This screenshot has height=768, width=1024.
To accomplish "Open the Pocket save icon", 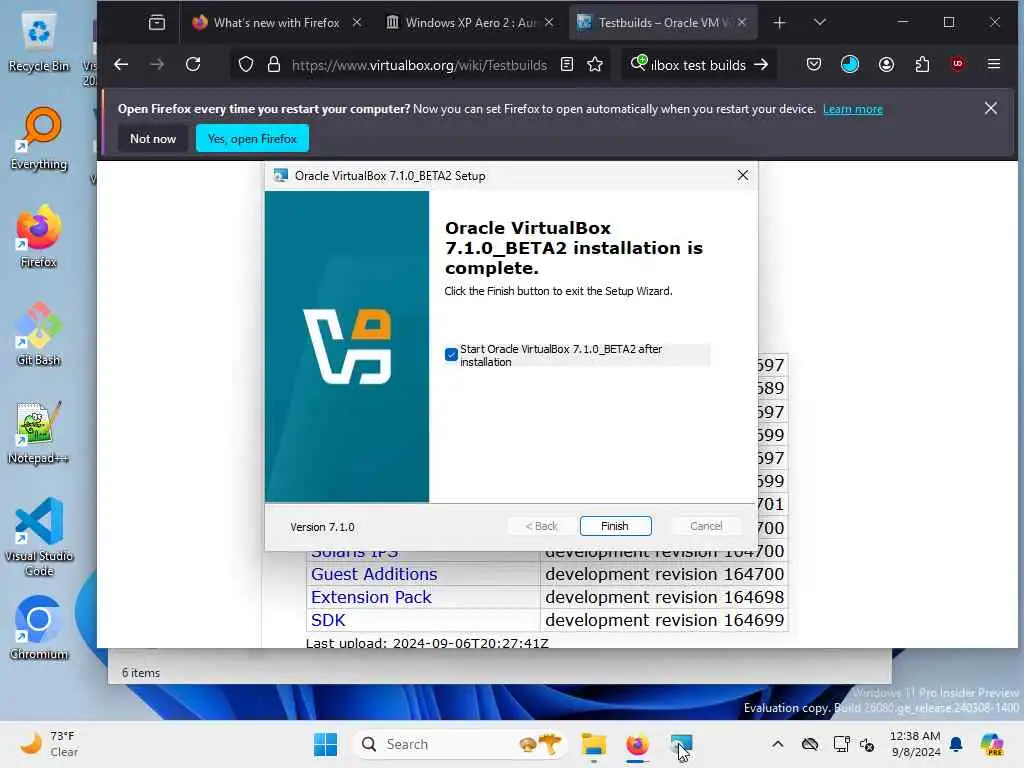I will pos(814,65).
